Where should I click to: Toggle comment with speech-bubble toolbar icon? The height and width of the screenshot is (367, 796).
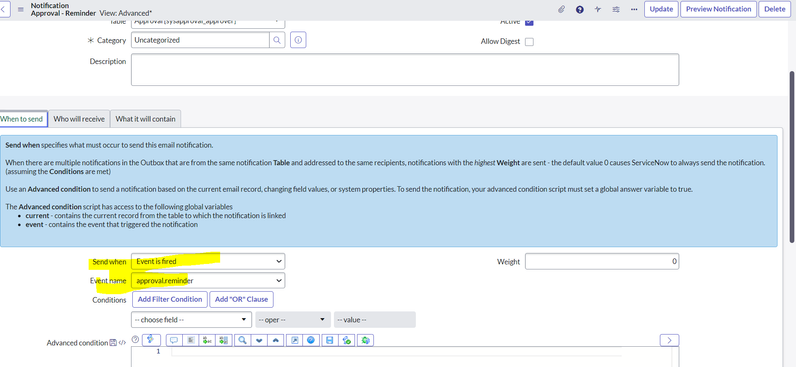(x=174, y=340)
